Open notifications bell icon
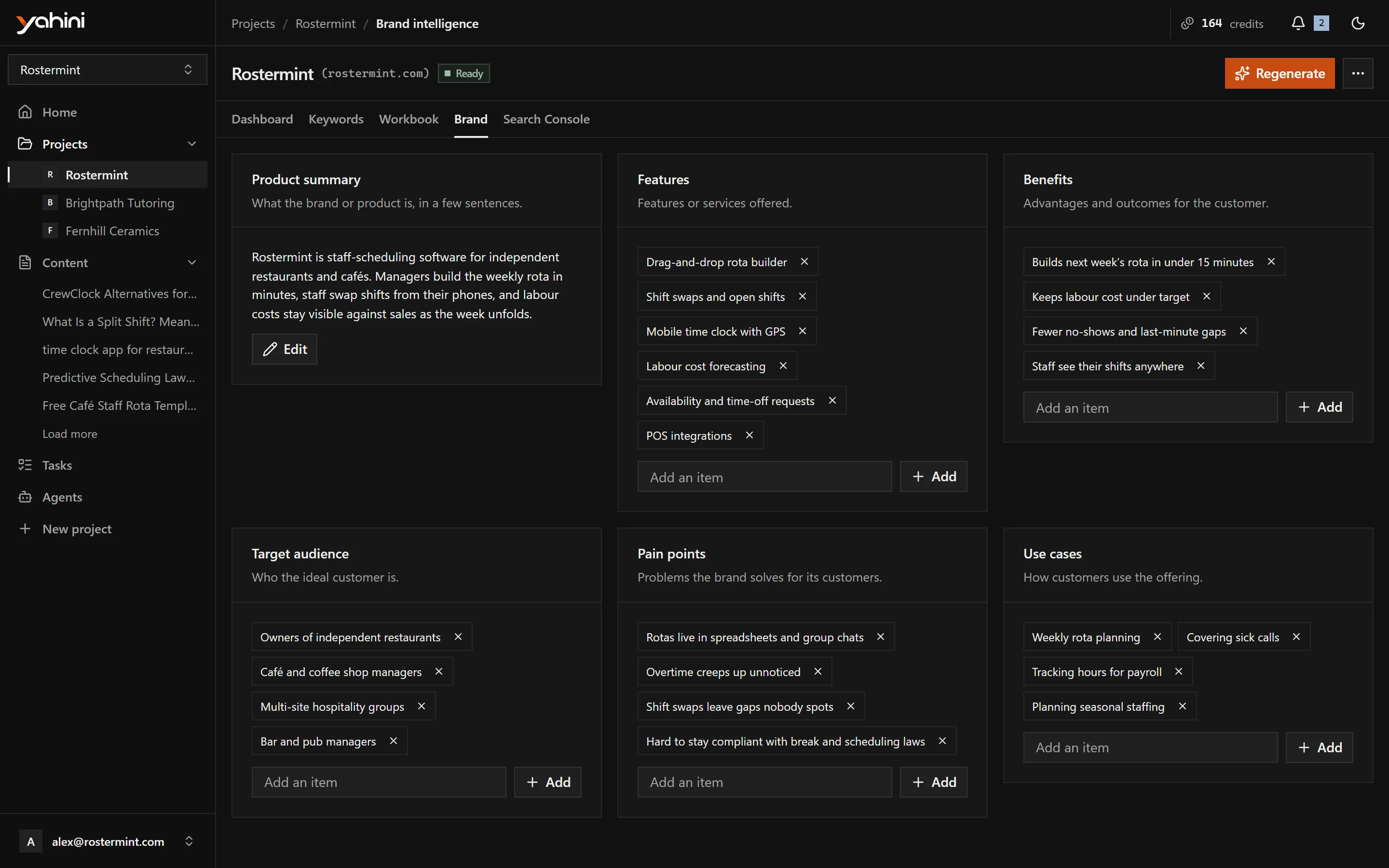Viewport: 1389px width, 868px height. point(1298,23)
